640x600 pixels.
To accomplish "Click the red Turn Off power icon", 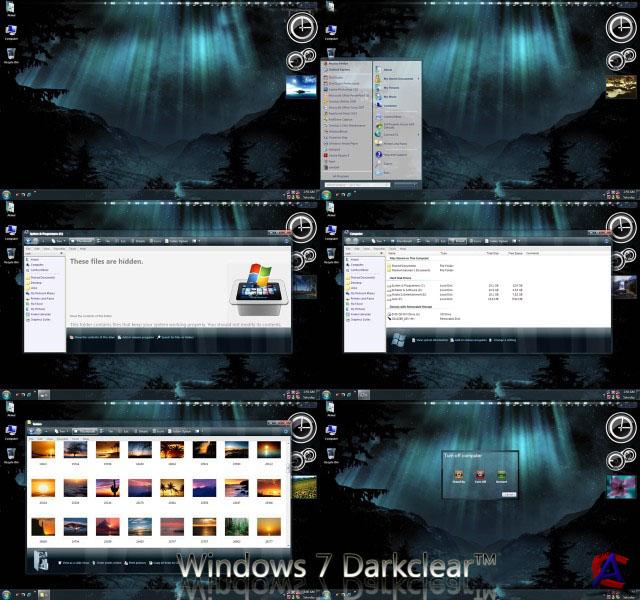I will point(480,475).
